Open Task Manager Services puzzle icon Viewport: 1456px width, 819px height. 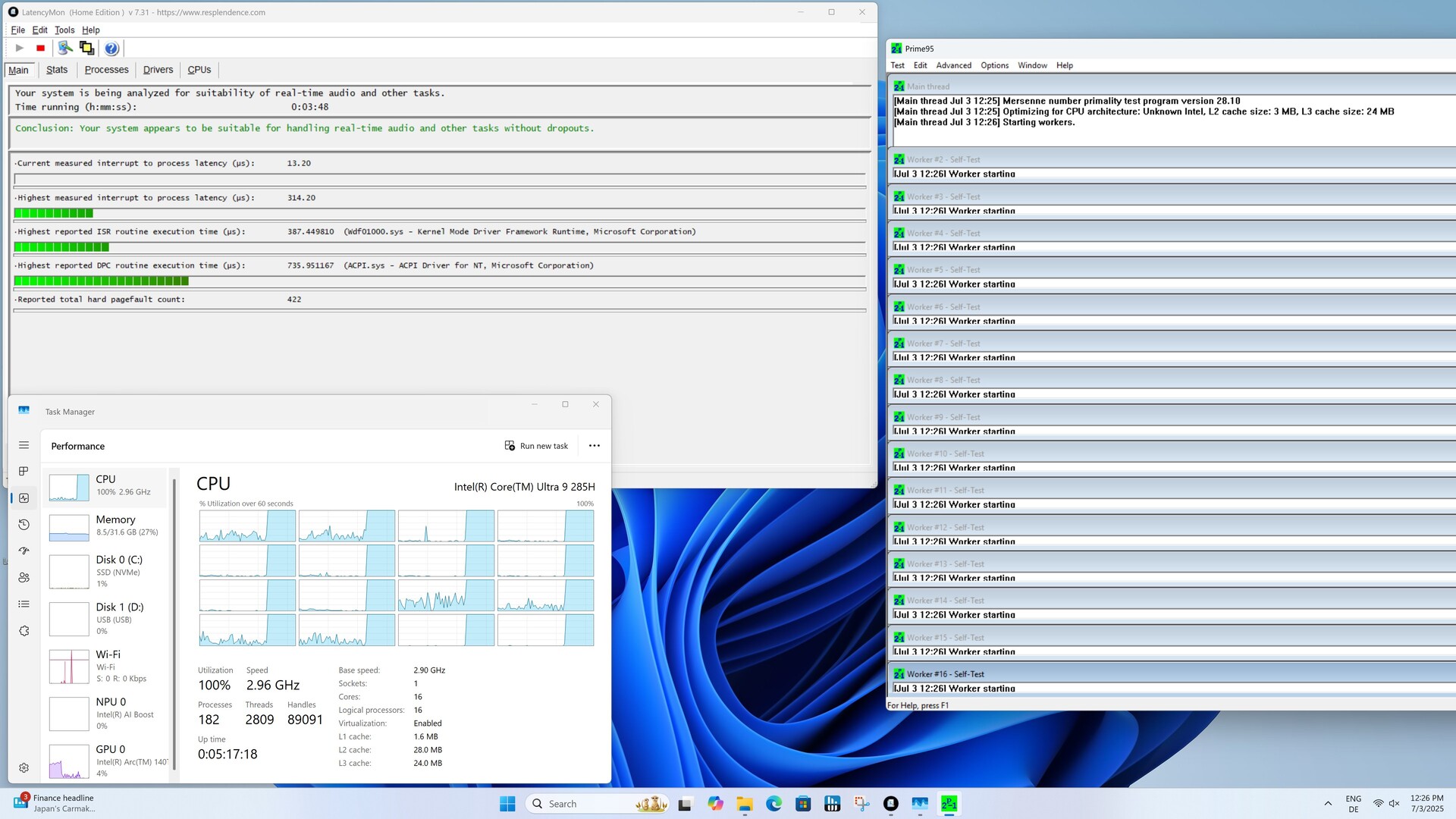click(x=24, y=631)
